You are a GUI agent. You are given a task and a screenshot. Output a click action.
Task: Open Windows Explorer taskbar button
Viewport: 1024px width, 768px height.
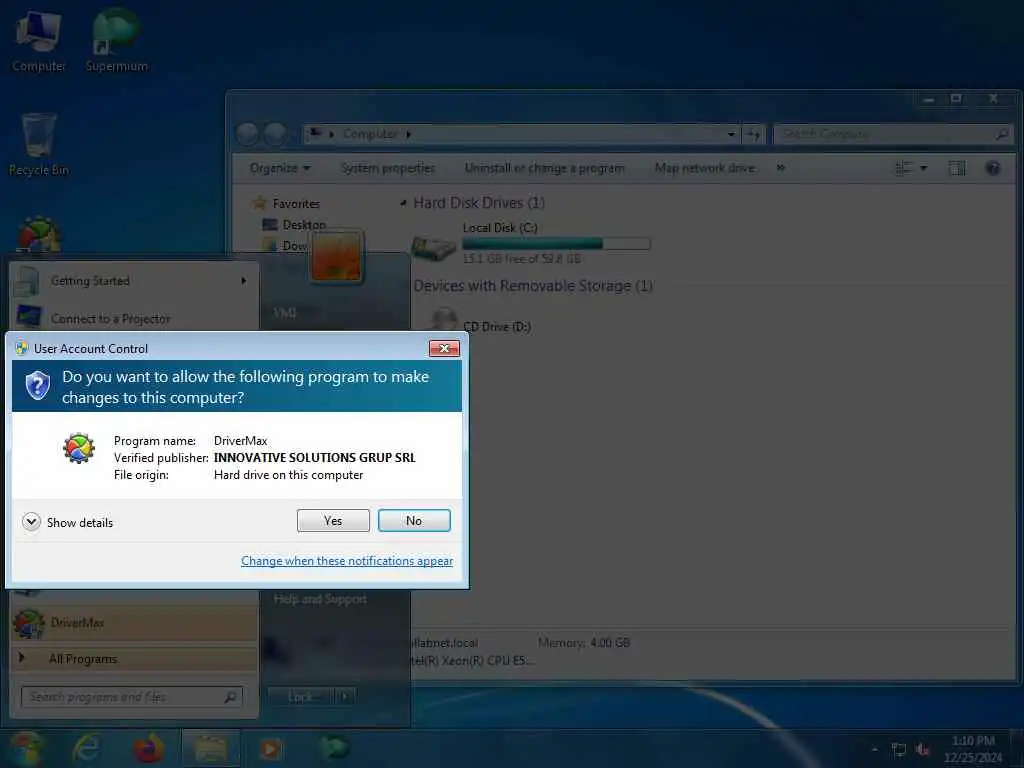pyautogui.click(x=210, y=748)
